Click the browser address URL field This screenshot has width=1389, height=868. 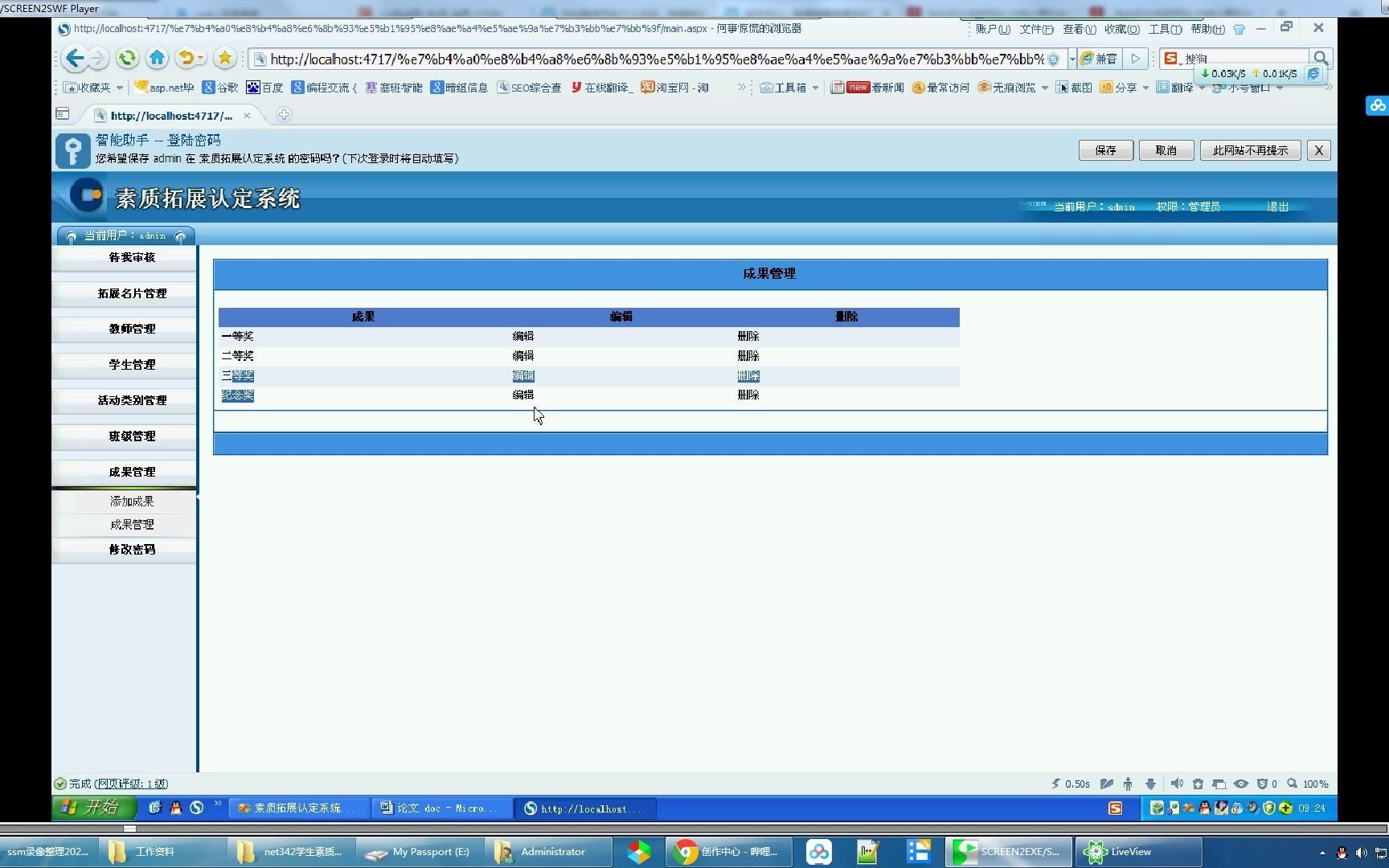[x=657, y=59]
